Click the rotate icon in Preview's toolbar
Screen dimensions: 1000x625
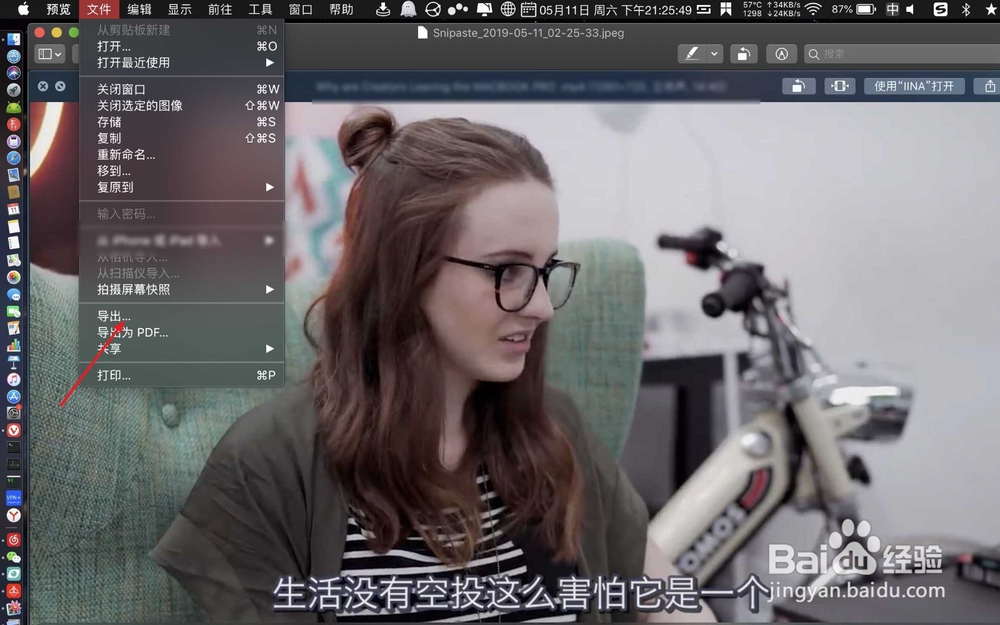point(745,53)
